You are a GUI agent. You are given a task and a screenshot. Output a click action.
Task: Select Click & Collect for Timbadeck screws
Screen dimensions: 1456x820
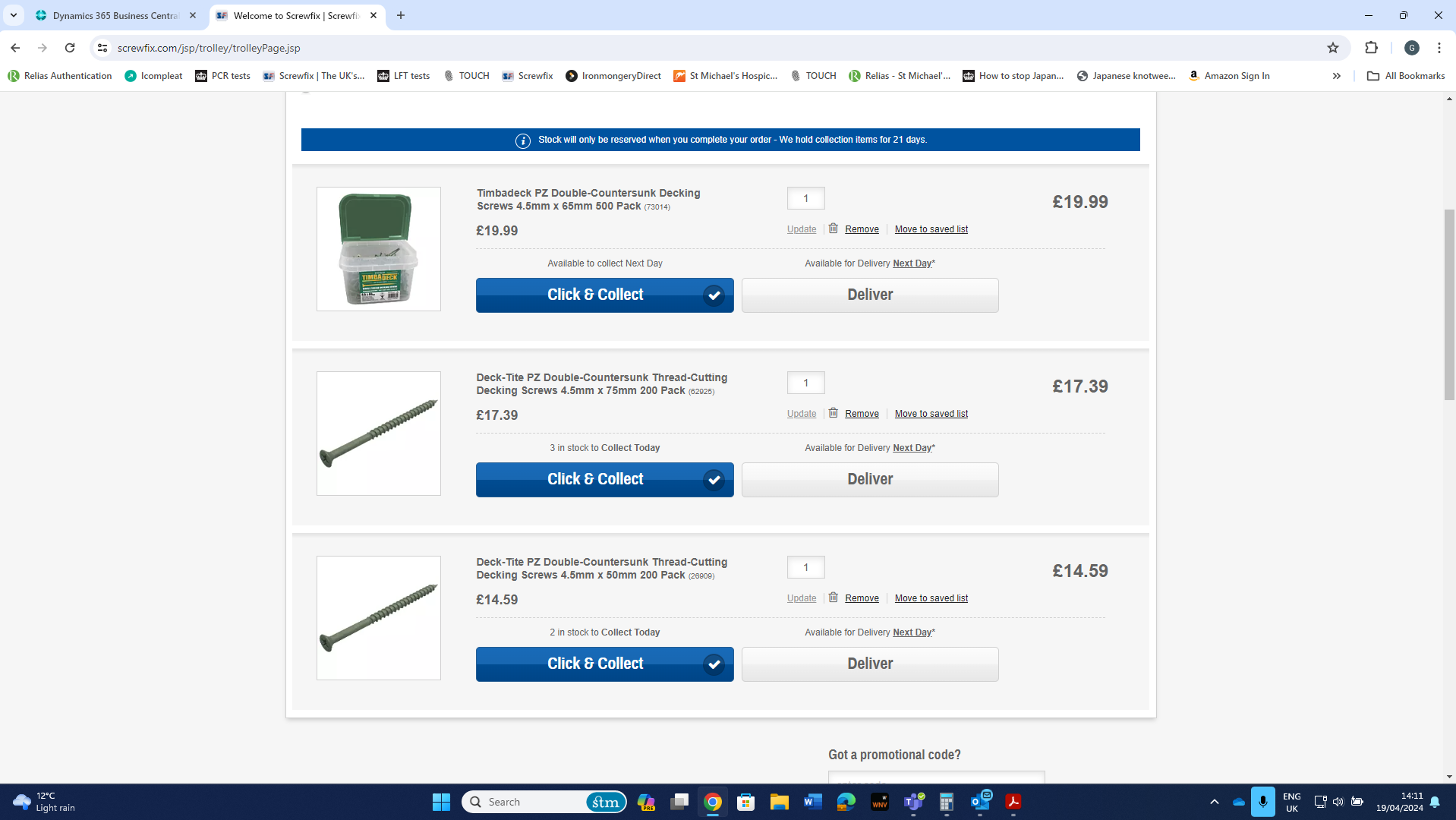[x=604, y=295]
